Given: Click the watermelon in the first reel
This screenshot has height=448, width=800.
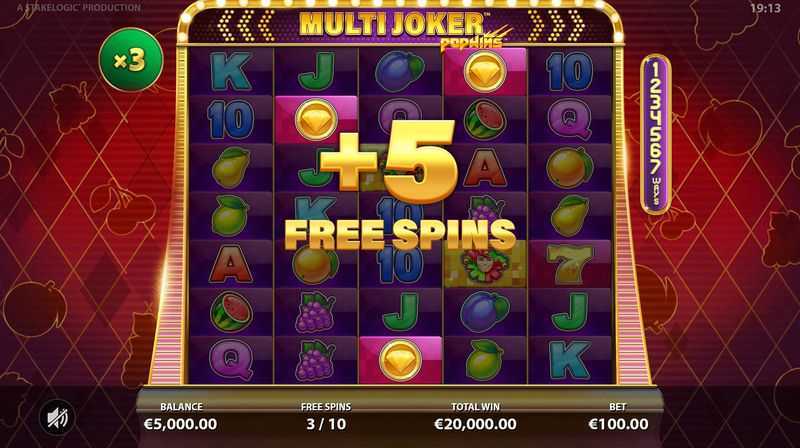Looking at the screenshot, I should [231, 312].
